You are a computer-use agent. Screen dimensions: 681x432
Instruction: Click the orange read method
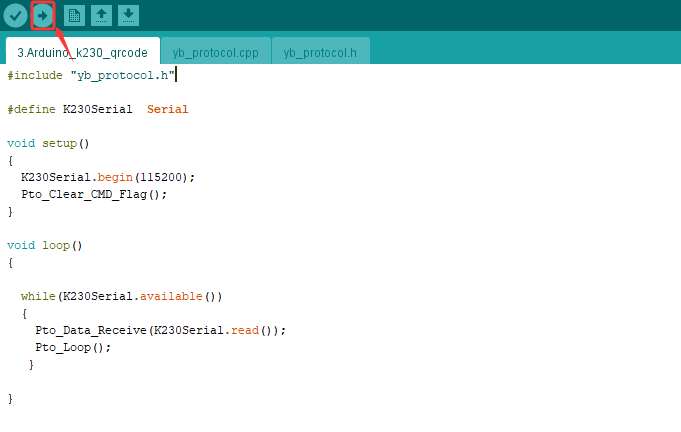(245, 330)
